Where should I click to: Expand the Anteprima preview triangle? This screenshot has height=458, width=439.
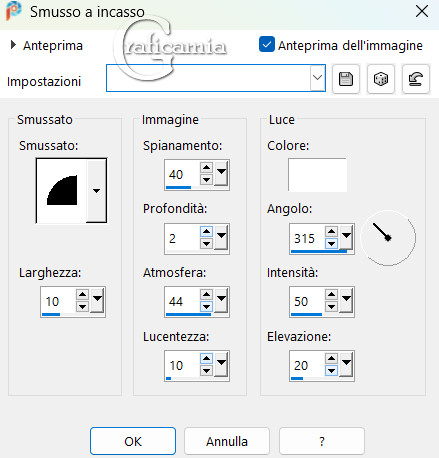13,45
